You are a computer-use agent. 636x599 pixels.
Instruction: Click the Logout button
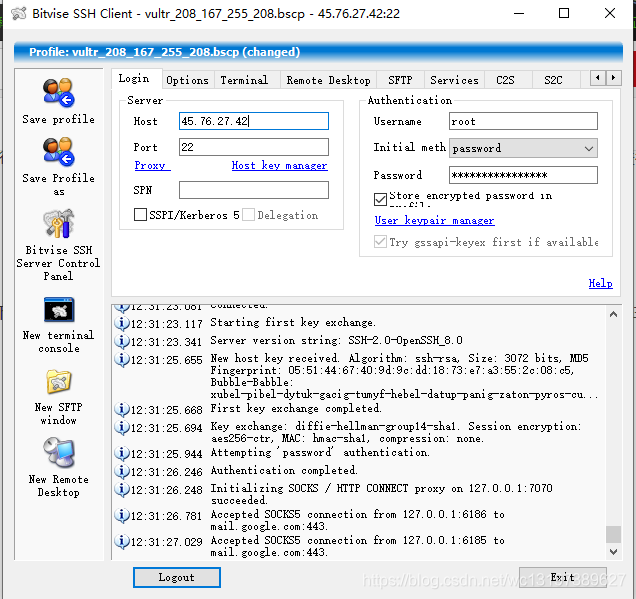click(x=177, y=577)
